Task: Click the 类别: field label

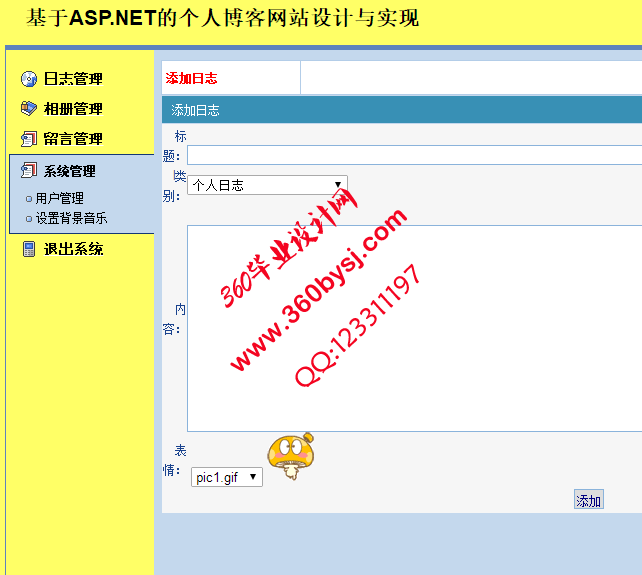Action: [174, 186]
